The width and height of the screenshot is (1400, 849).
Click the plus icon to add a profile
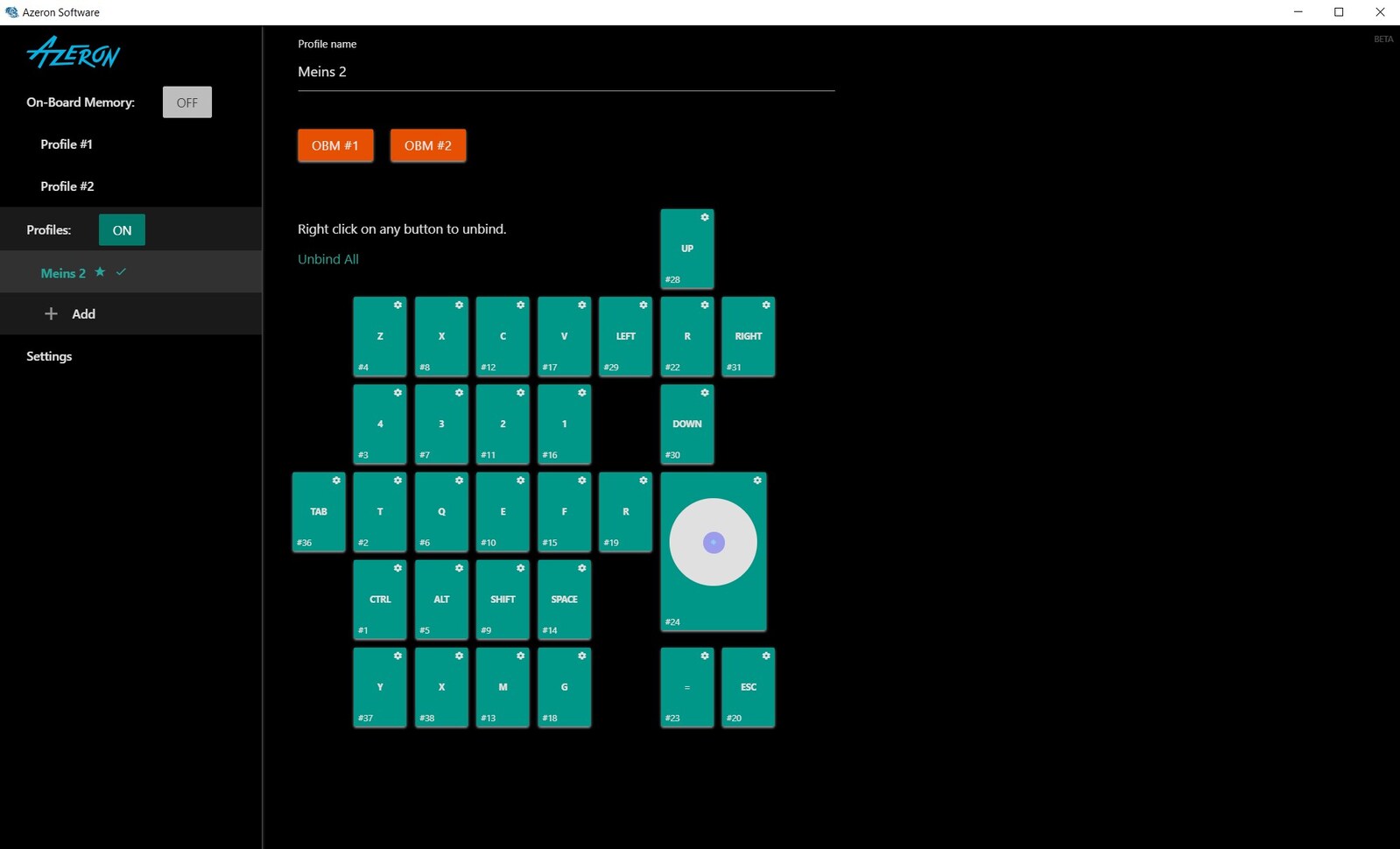click(x=51, y=313)
